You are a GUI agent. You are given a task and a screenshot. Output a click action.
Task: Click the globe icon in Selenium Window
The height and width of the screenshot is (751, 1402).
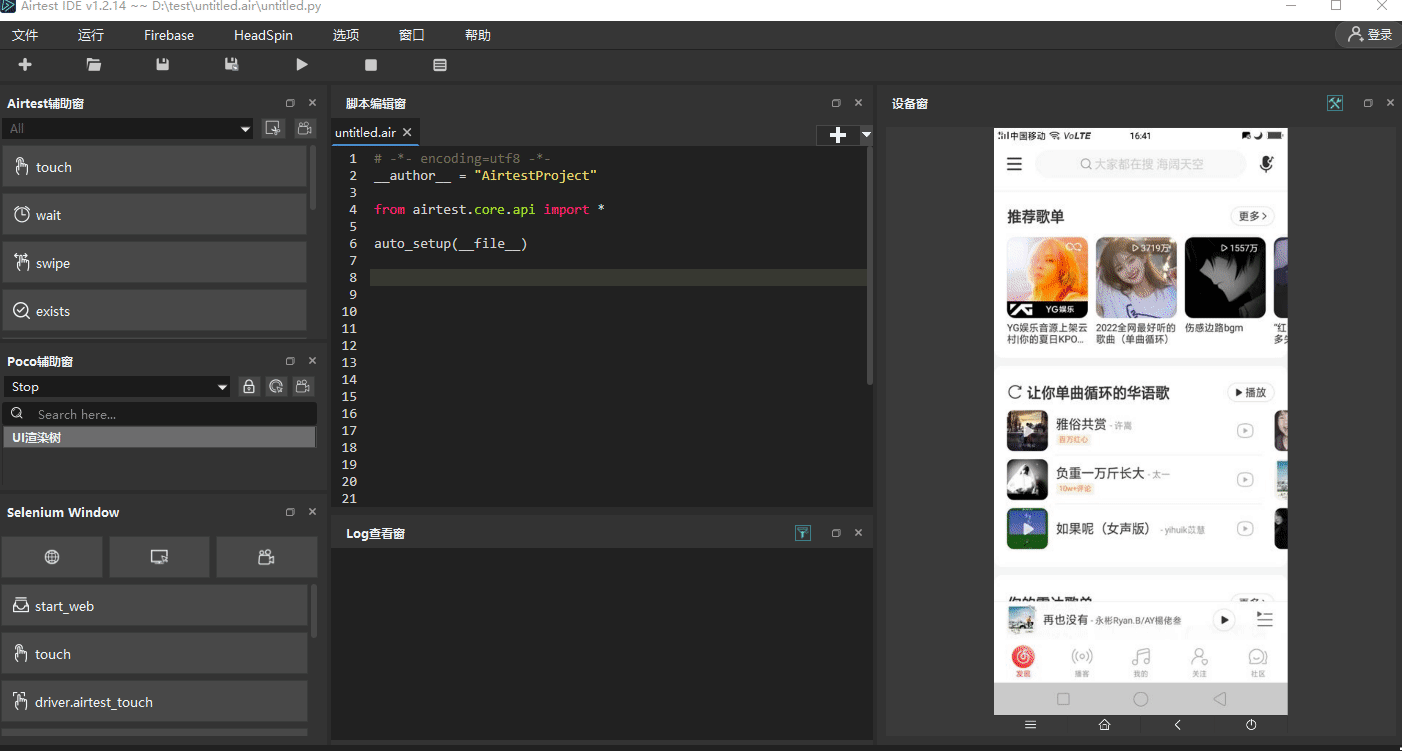[52, 557]
